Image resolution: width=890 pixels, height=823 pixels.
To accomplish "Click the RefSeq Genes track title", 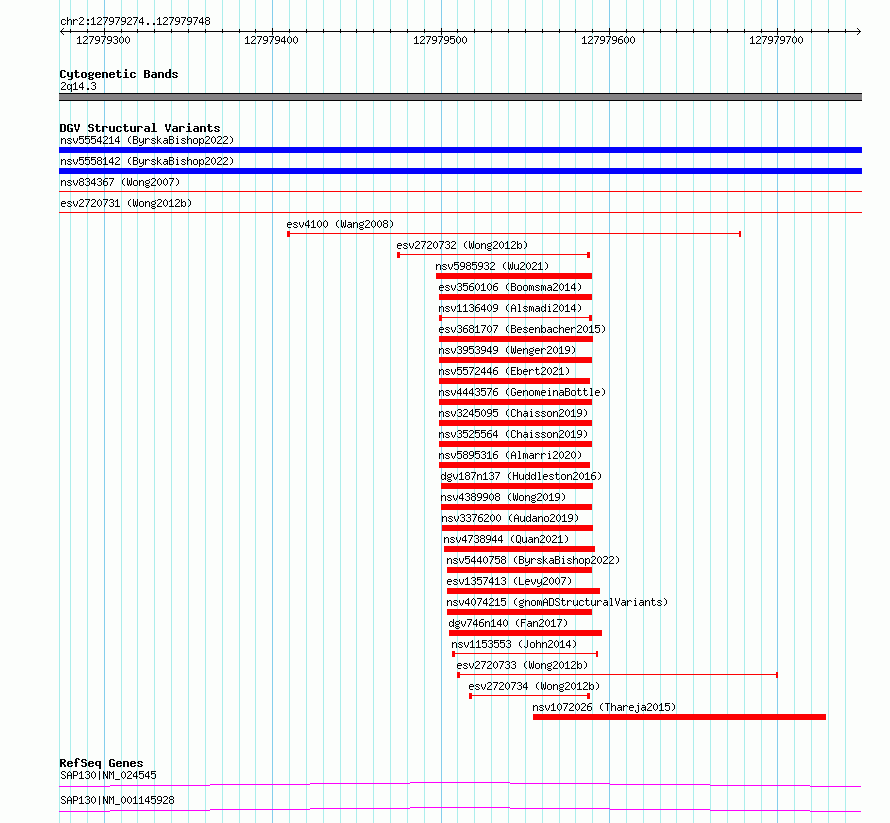I will pyautogui.click(x=101, y=763).
